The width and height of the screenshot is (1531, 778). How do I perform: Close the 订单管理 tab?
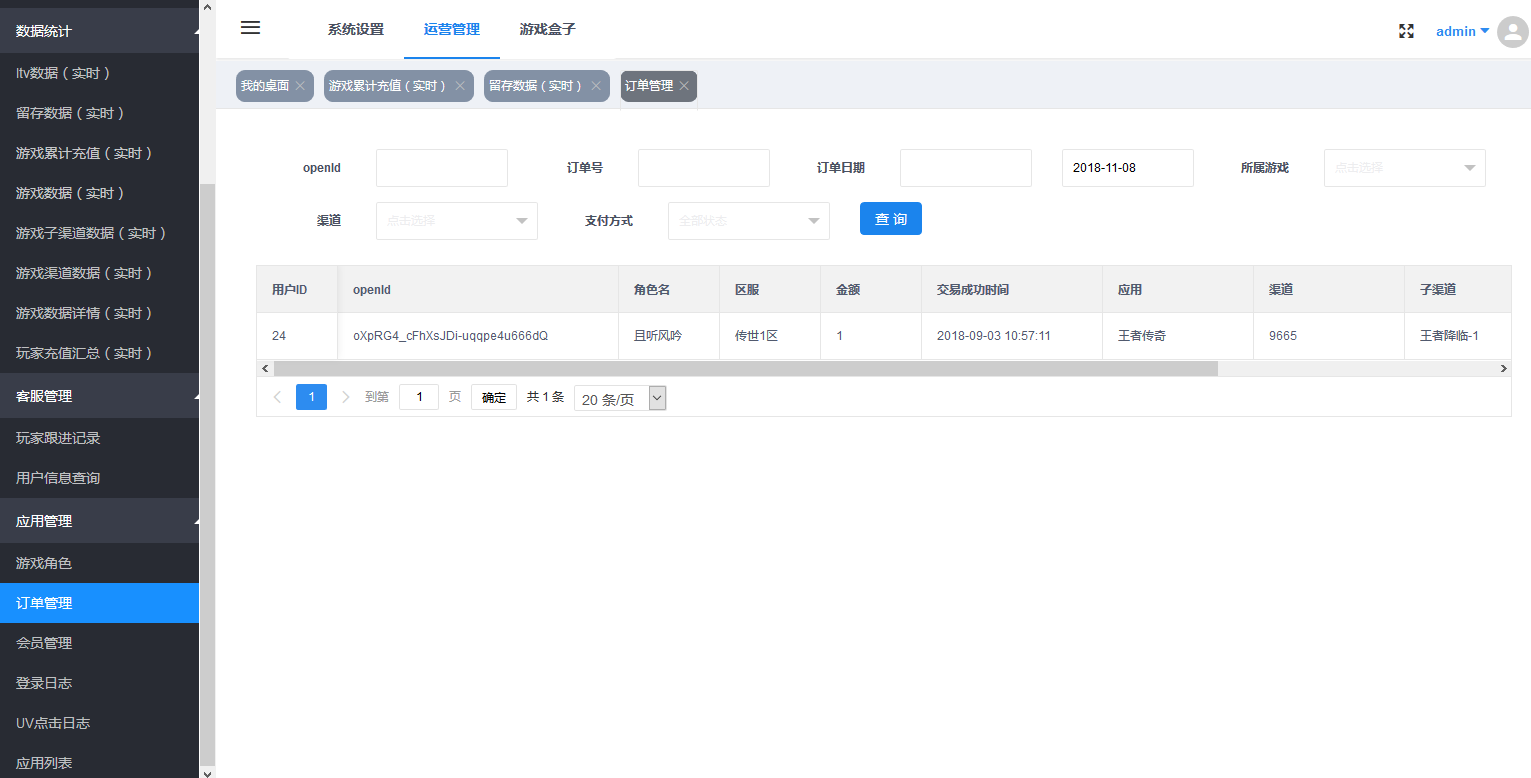click(684, 86)
